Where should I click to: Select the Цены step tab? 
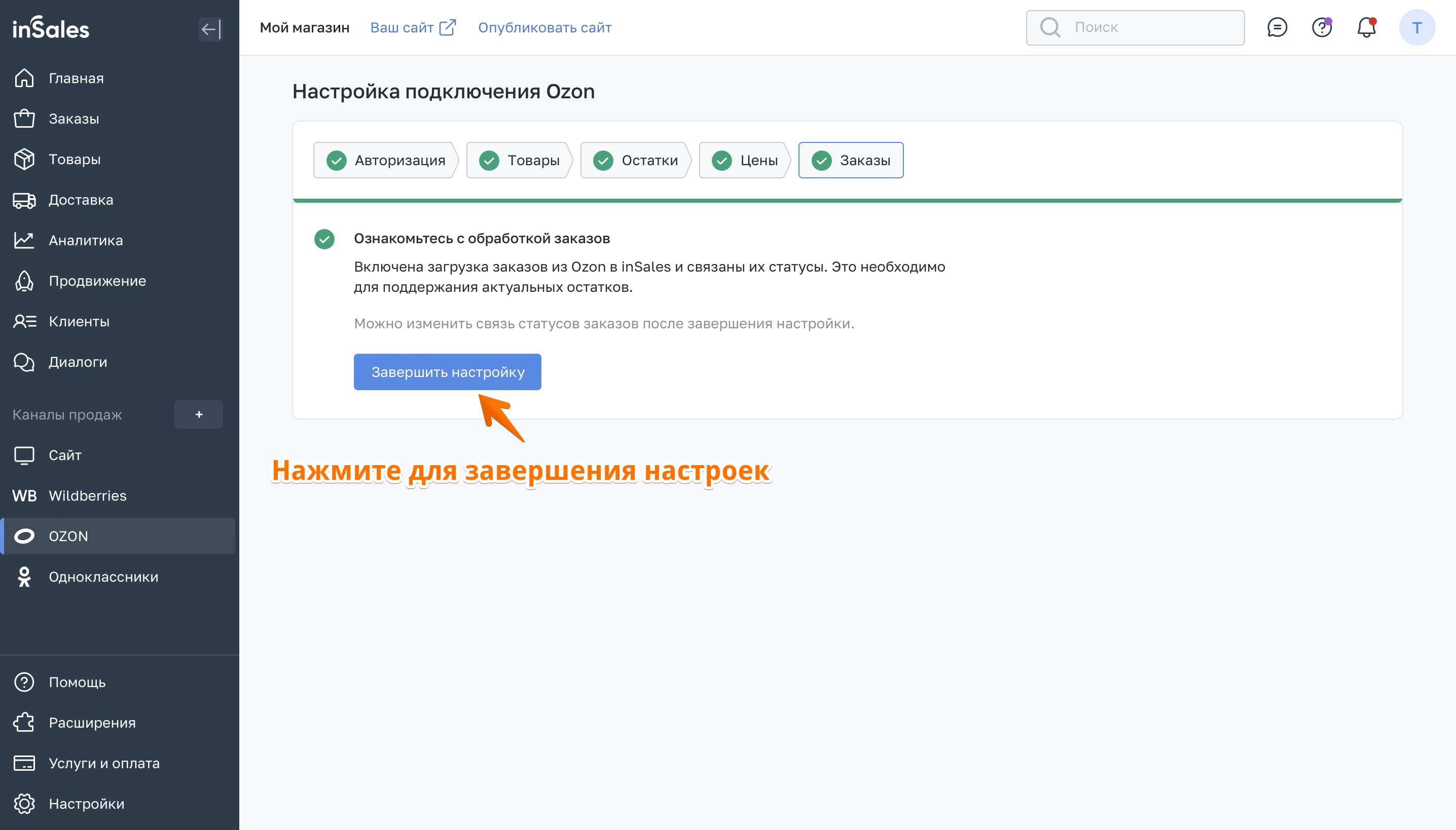(744, 160)
